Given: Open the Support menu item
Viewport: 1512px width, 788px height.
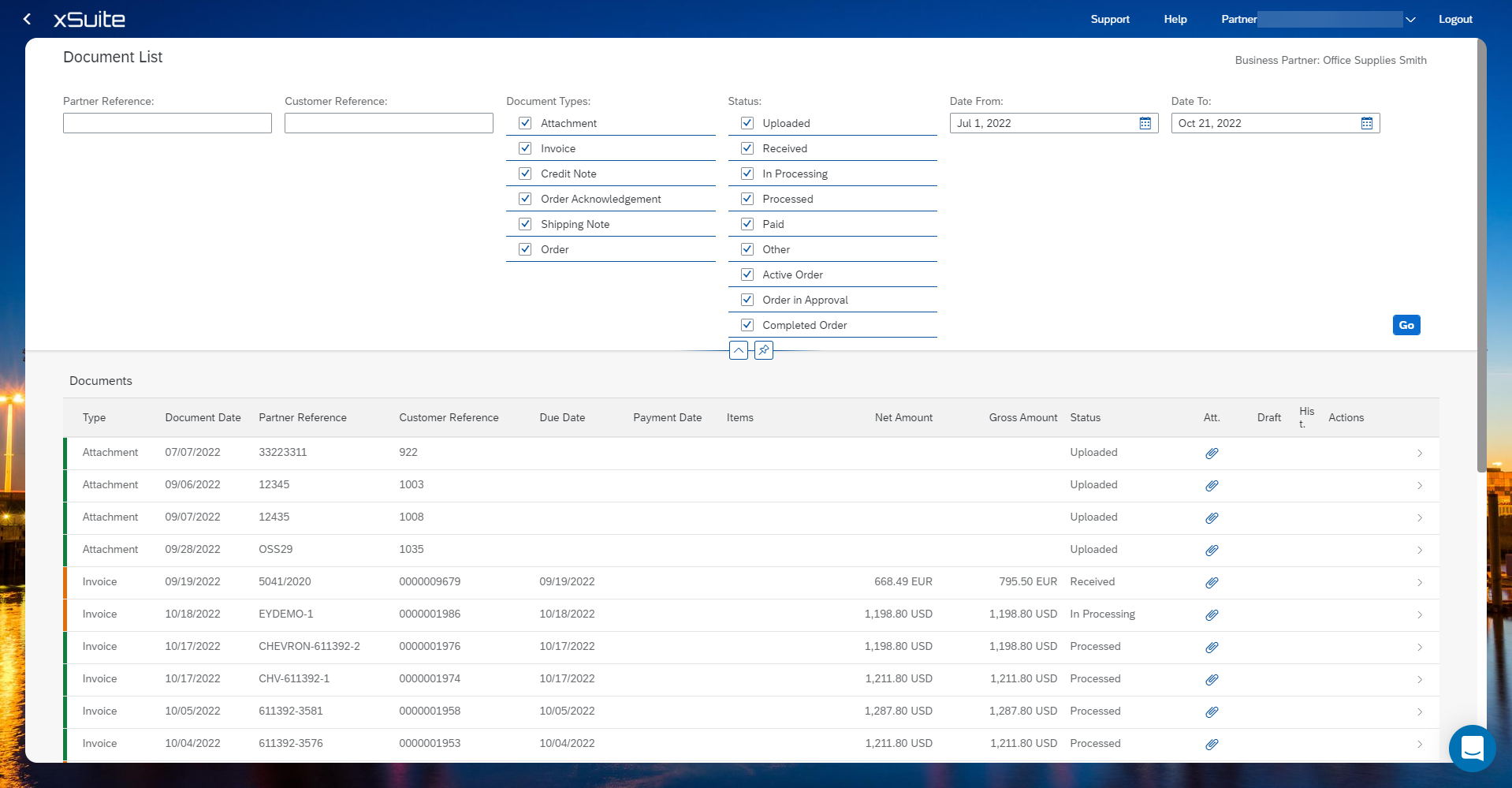Looking at the screenshot, I should tap(1109, 20).
